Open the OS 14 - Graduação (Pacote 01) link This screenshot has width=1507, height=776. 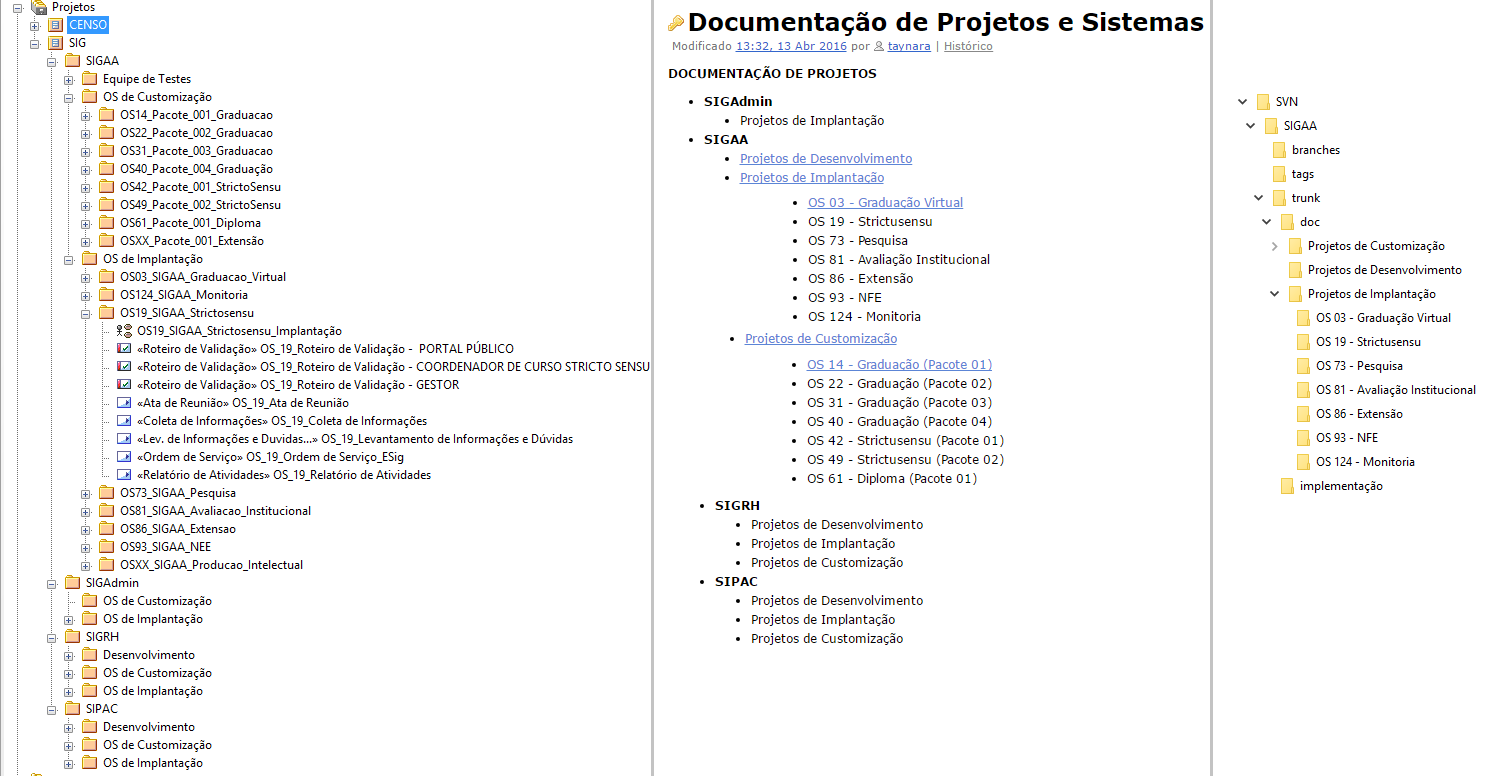pyautogui.click(x=899, y=365)
